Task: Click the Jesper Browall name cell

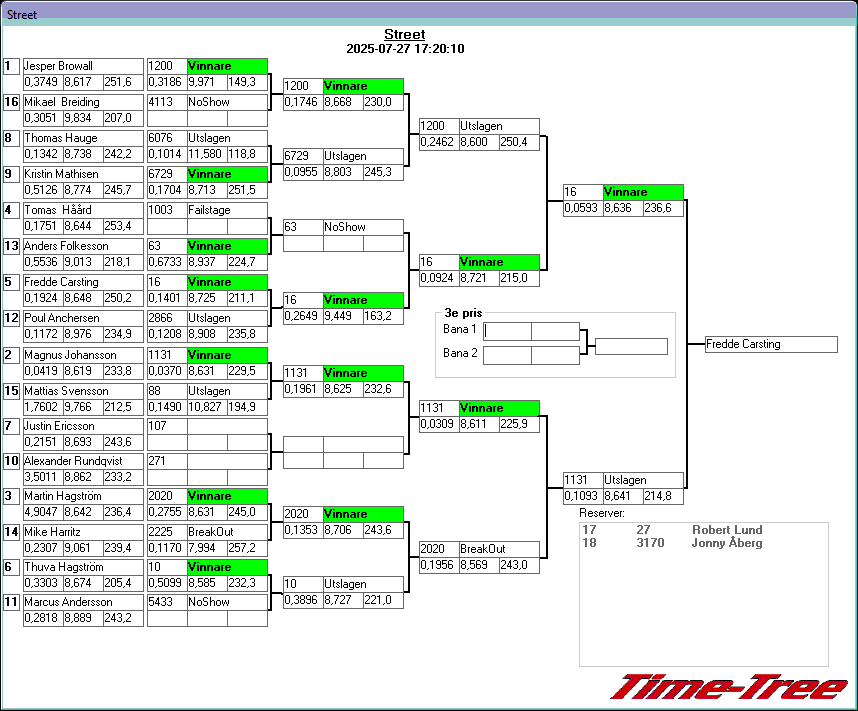Action: tap(83, 66)
